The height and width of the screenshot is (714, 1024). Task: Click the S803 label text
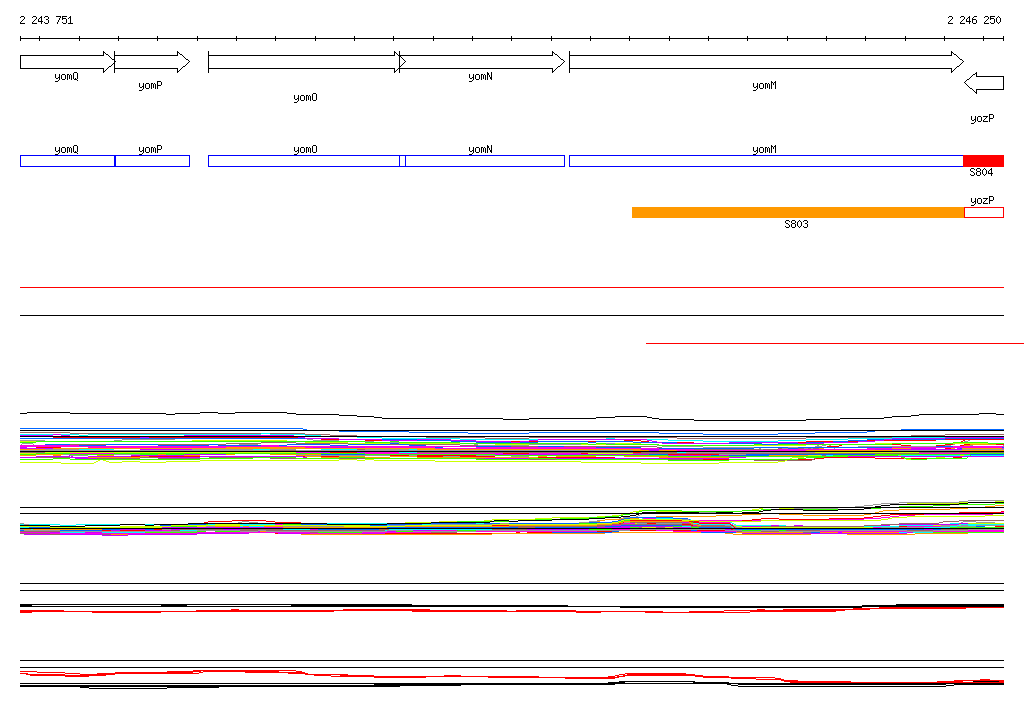click(x=796, y=224)
